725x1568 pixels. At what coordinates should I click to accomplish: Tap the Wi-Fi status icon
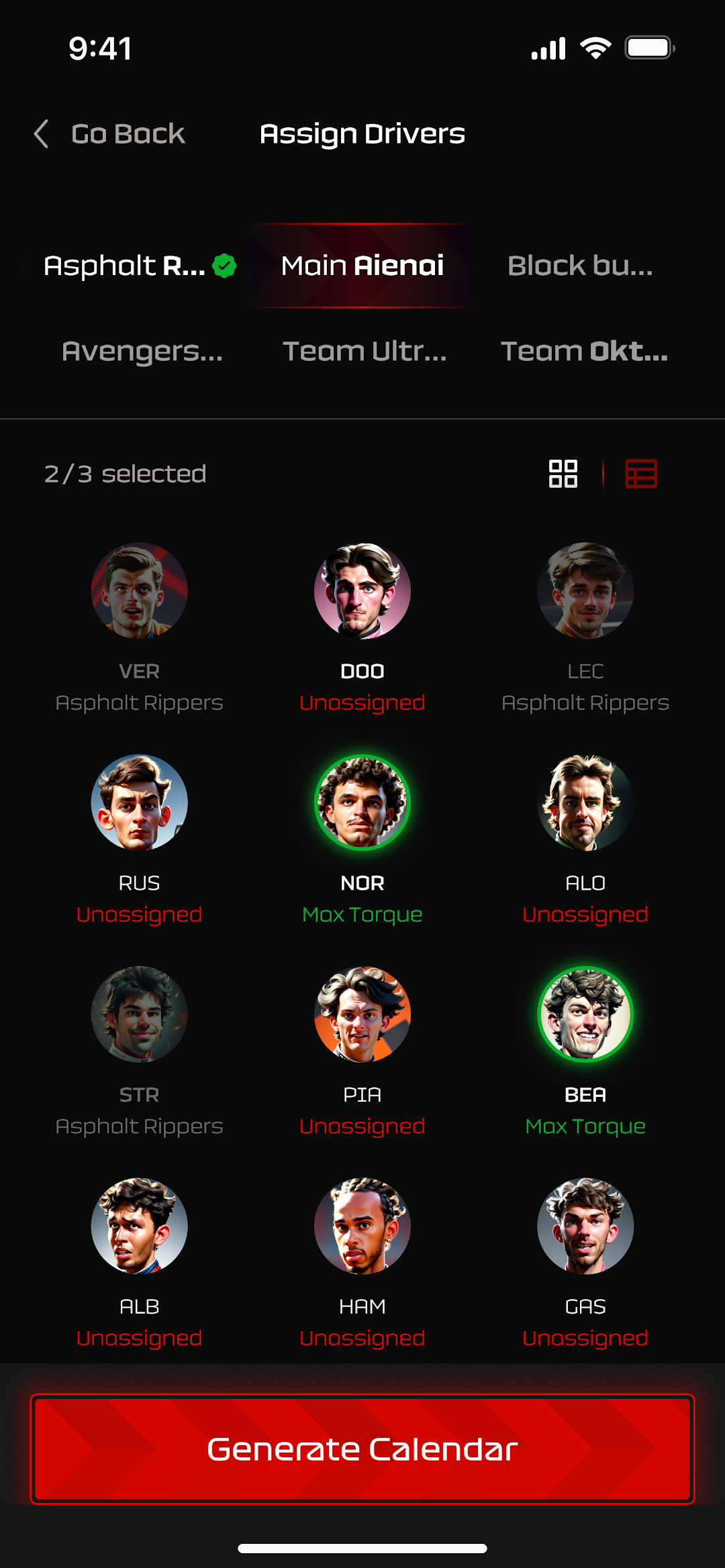pos(595,48)
